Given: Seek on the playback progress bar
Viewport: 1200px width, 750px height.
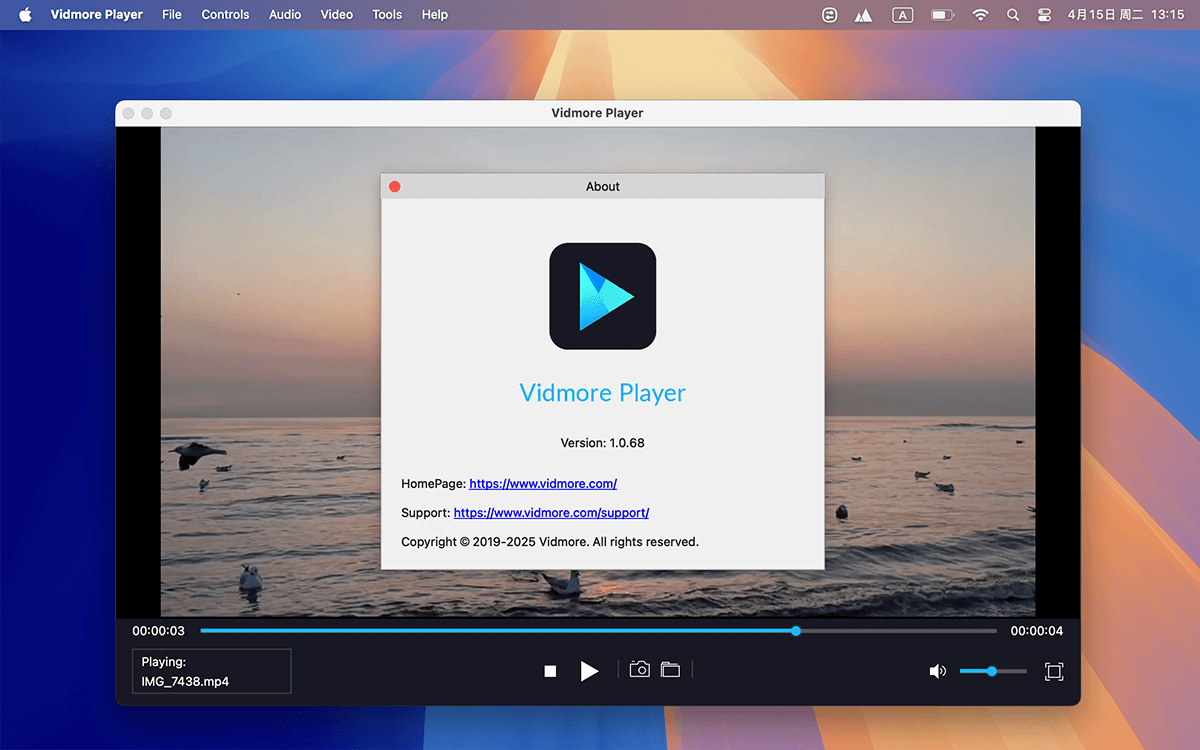Looking at the screenshot, I should pyautogui.click(x=598, y=631).
